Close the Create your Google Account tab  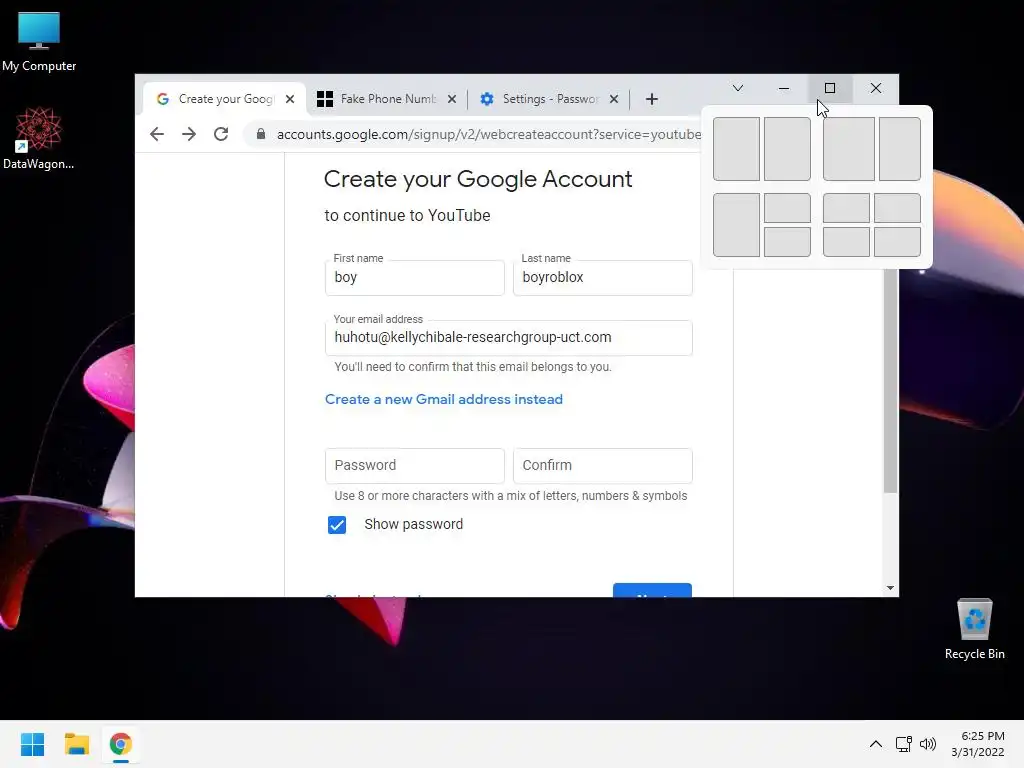coord(290,99)
